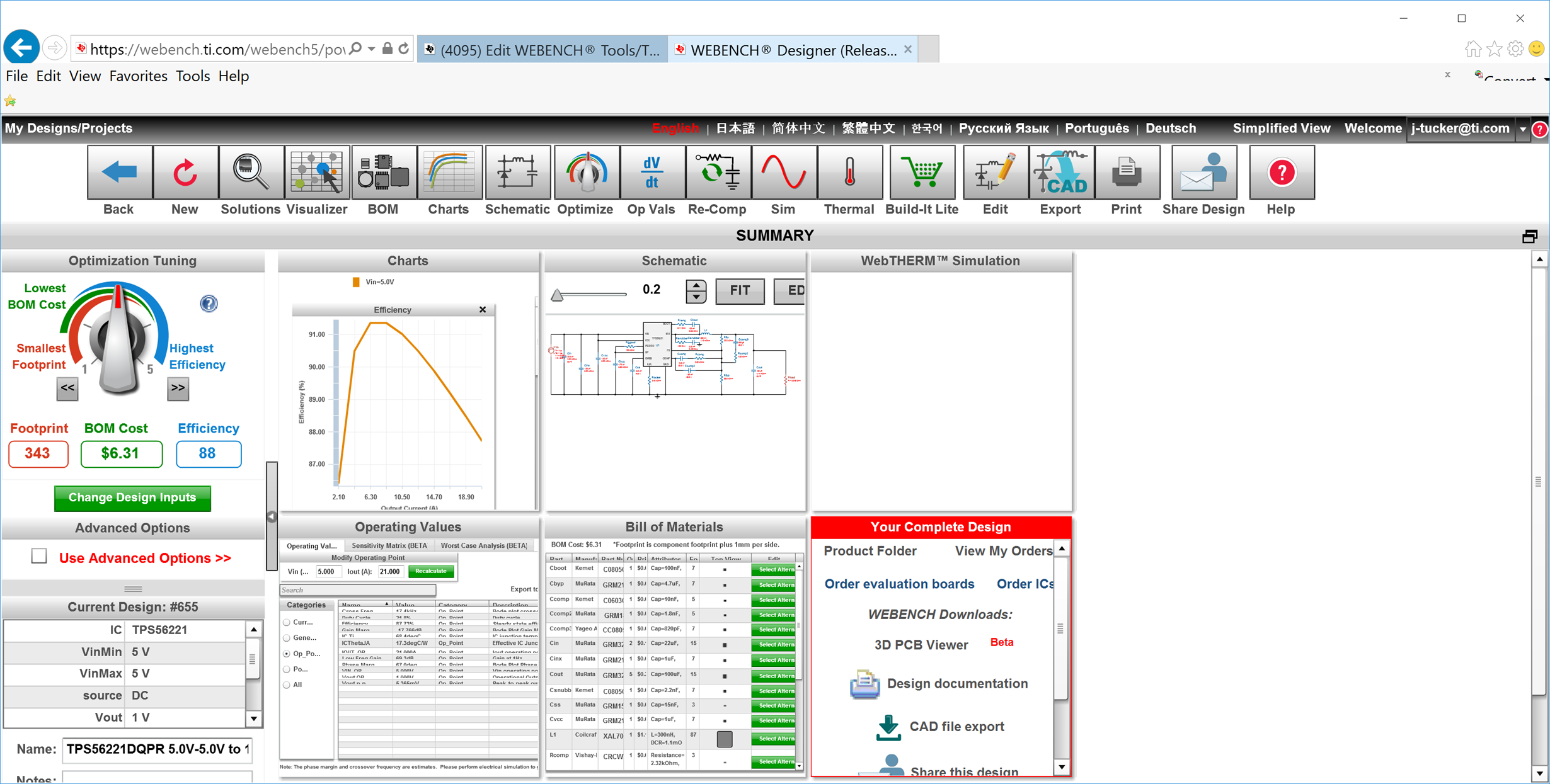Click CAD file export download icon

tap(888, 727)
